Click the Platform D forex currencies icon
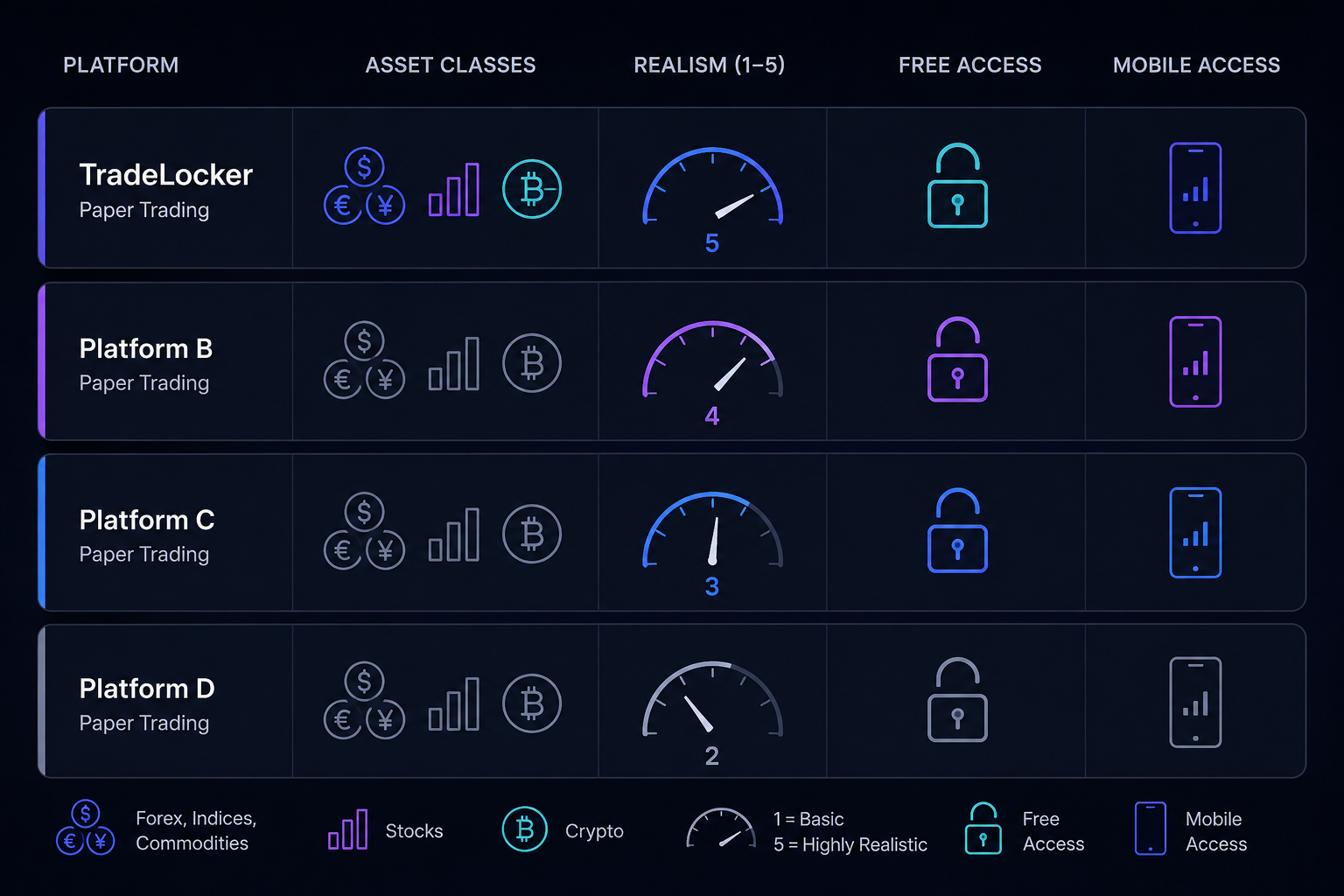This screenshot has width=1344, height=896. [364, 701]
